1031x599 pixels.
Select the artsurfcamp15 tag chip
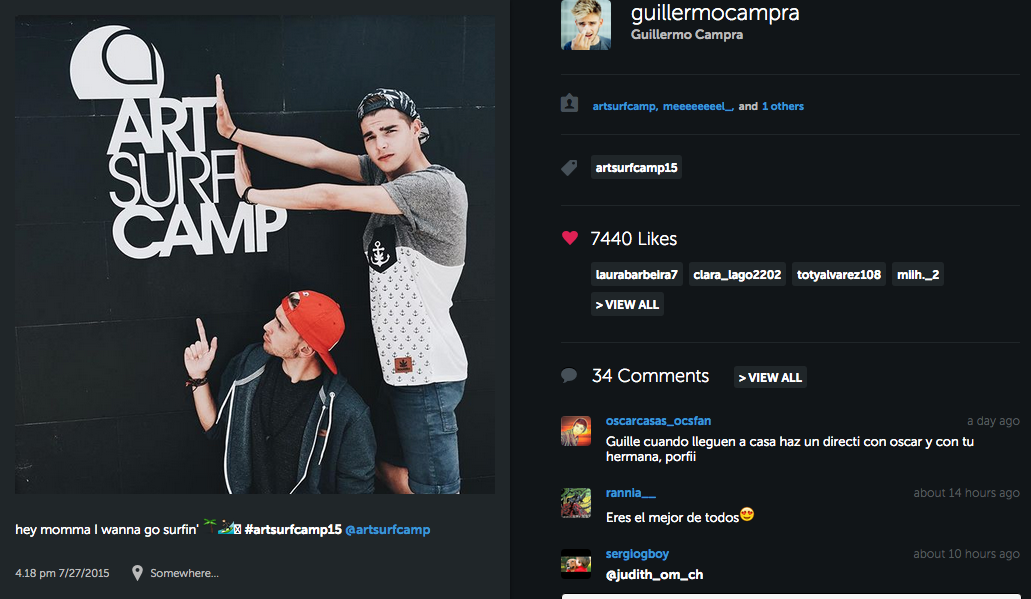pyautogui.click(x=636, y=168)
